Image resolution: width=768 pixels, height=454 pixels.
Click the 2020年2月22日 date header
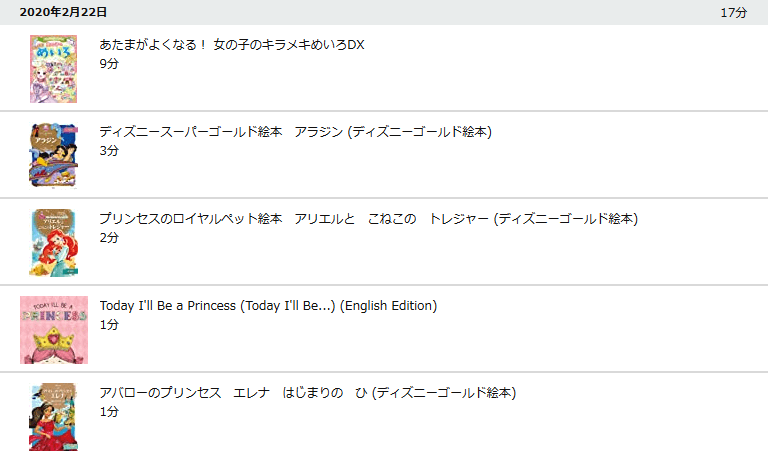(x=63, y=12)
